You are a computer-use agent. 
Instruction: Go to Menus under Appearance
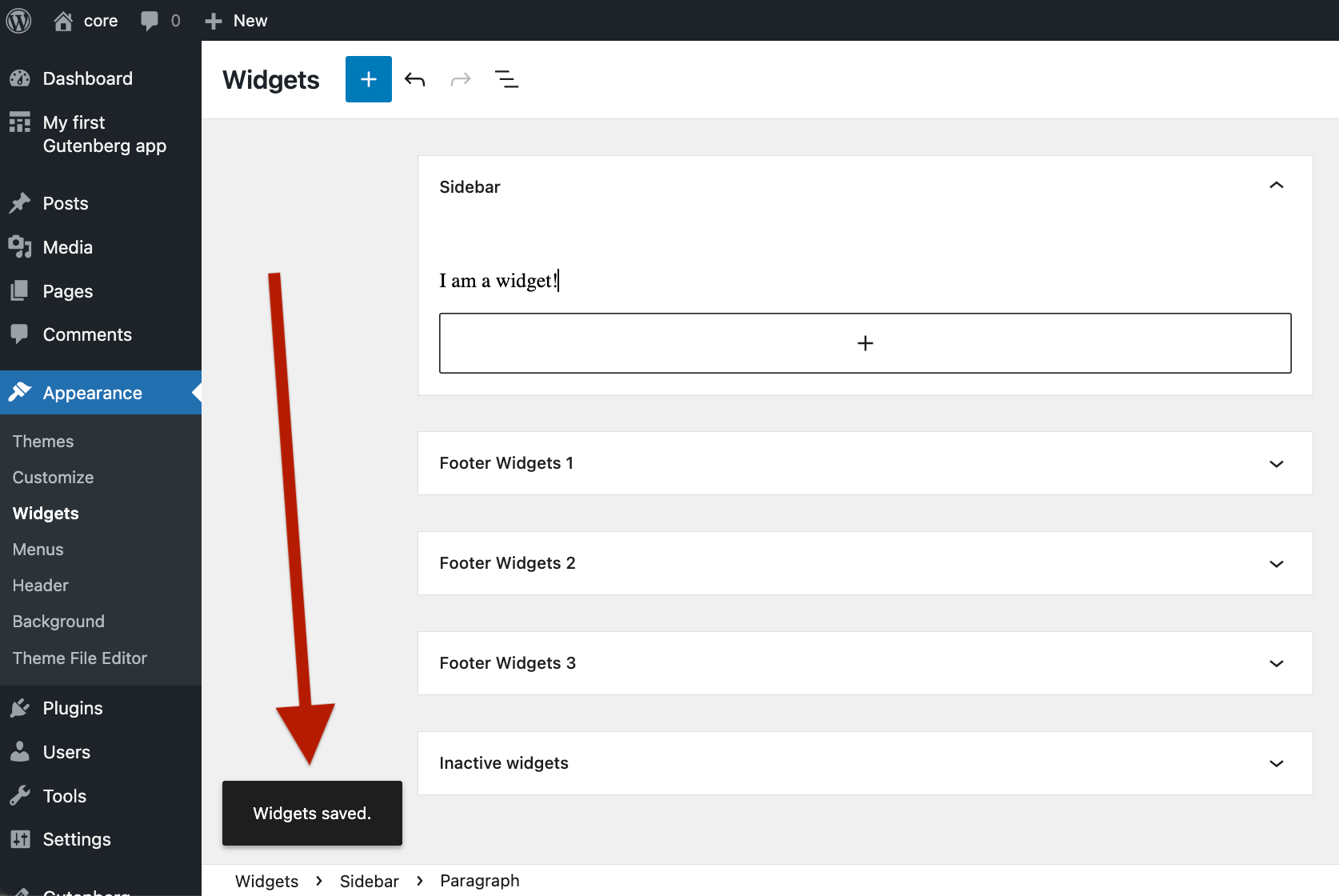point(38,550)
